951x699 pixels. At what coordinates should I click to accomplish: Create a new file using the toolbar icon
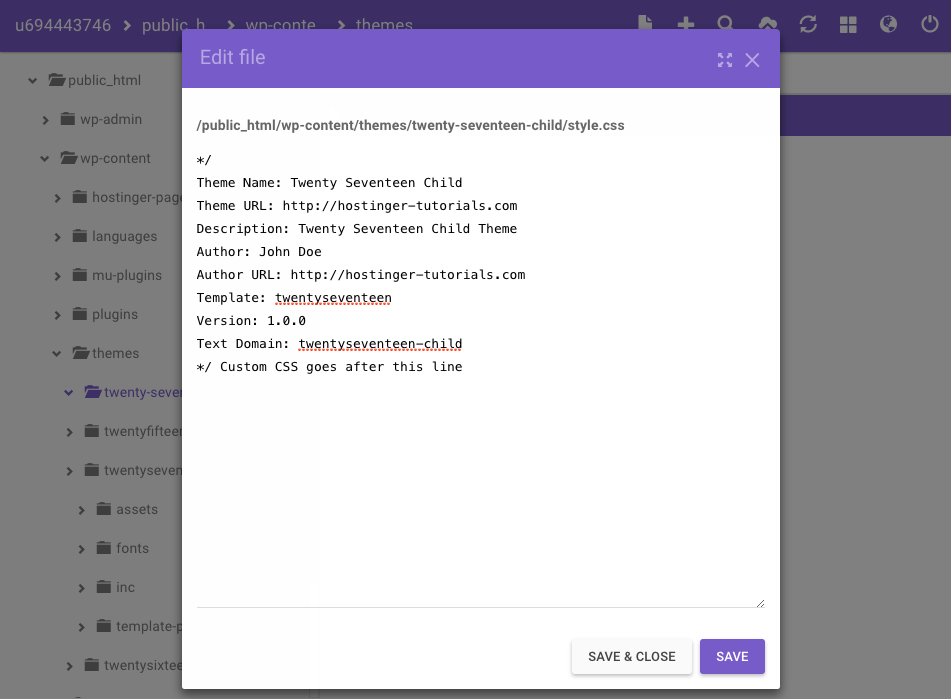click(645, 24)
